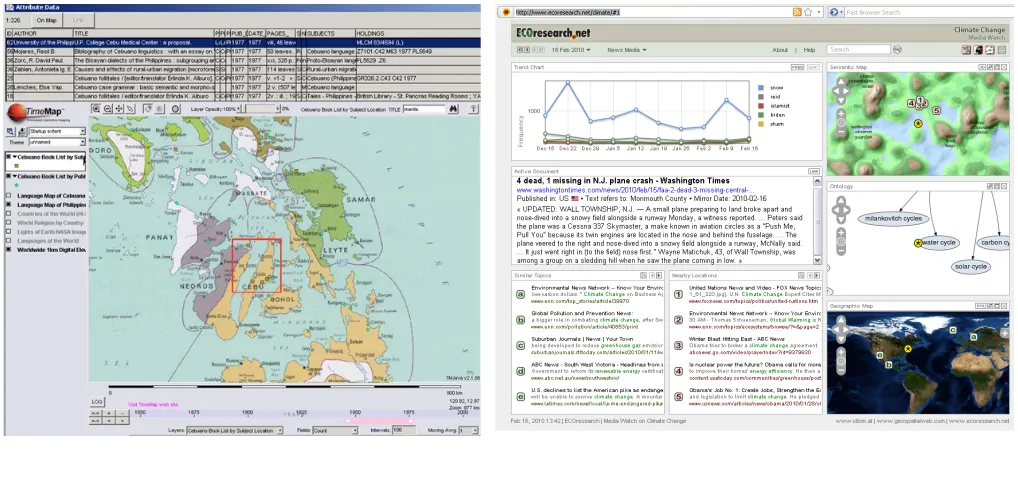Toggle Language Map of Philippines layer checkbox
The height and width of the screenshot is (480, 1018).
[8, 205]
